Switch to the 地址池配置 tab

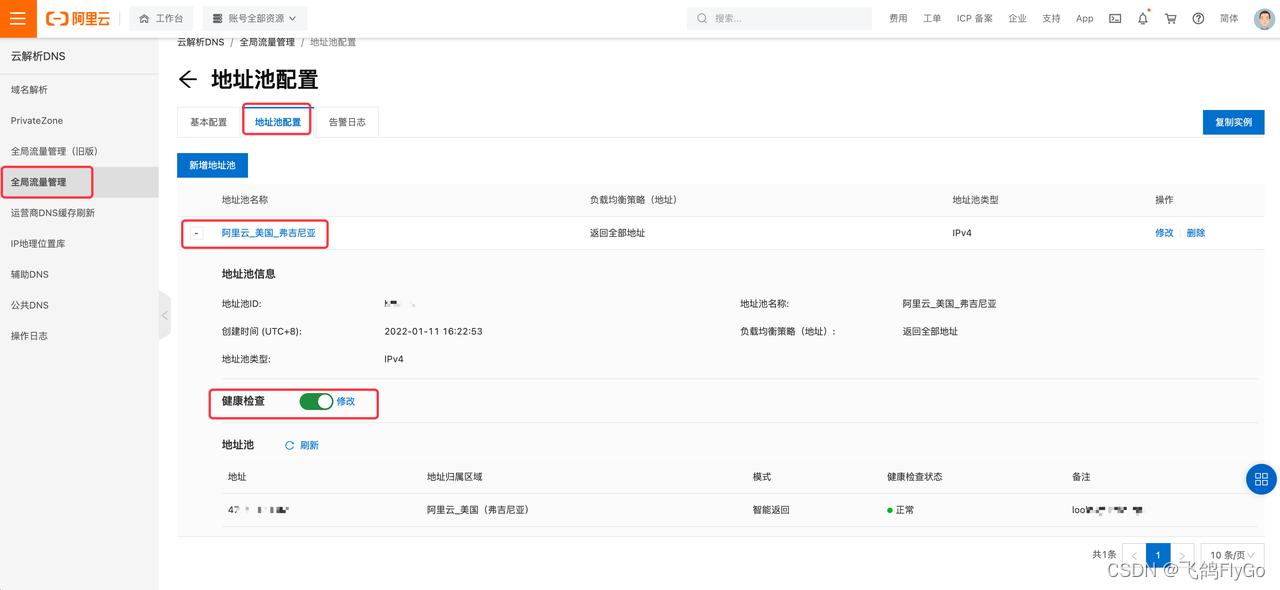(278, 122)
